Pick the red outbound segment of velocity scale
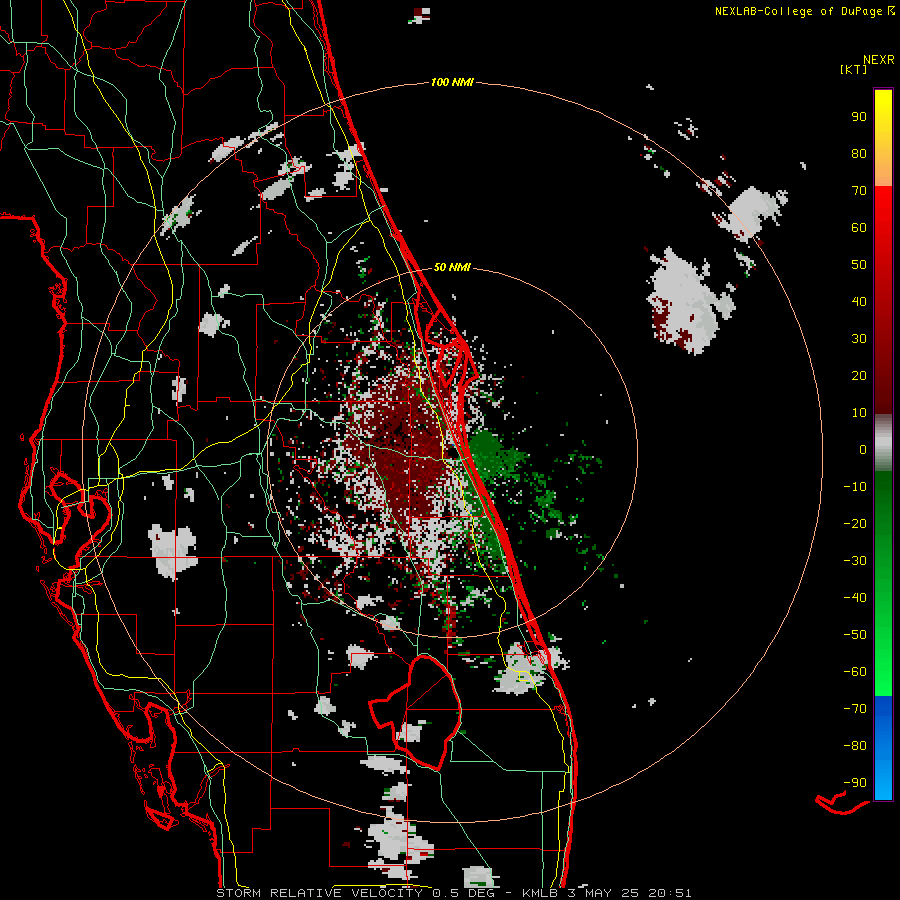Screen dimensions: 900x900 [883, 300]
